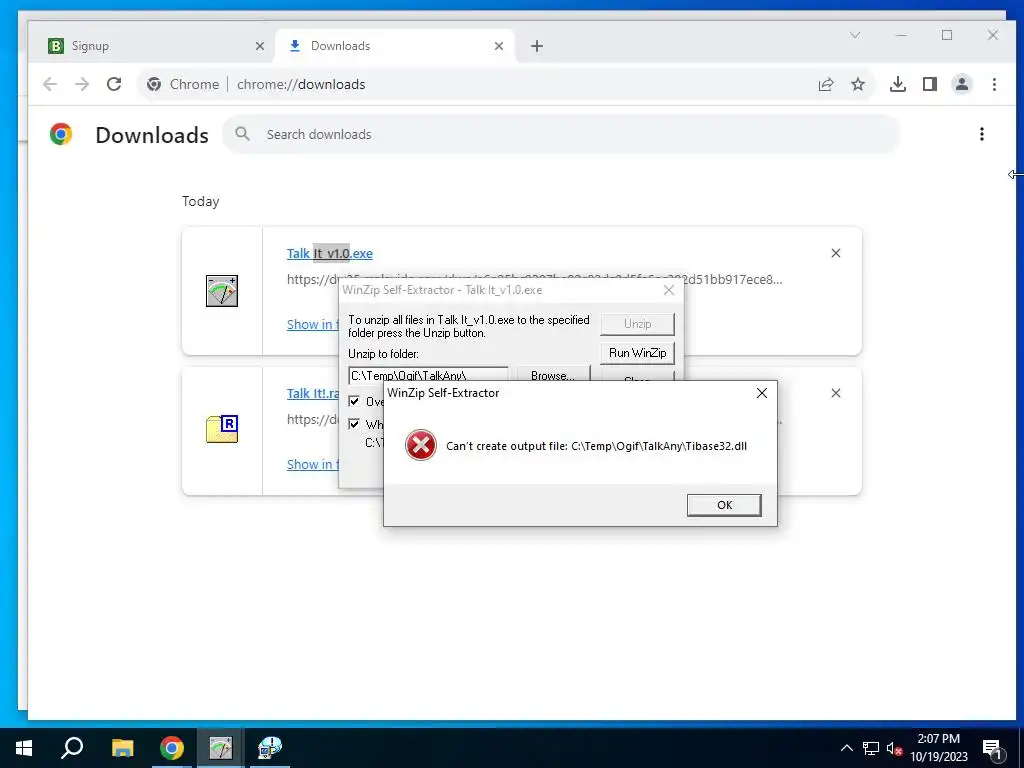Image resolution: width=1024 pixels, height=768 pixels.
Task: Open the Chrome three-dot menu
Action: (x=994, y=84)
